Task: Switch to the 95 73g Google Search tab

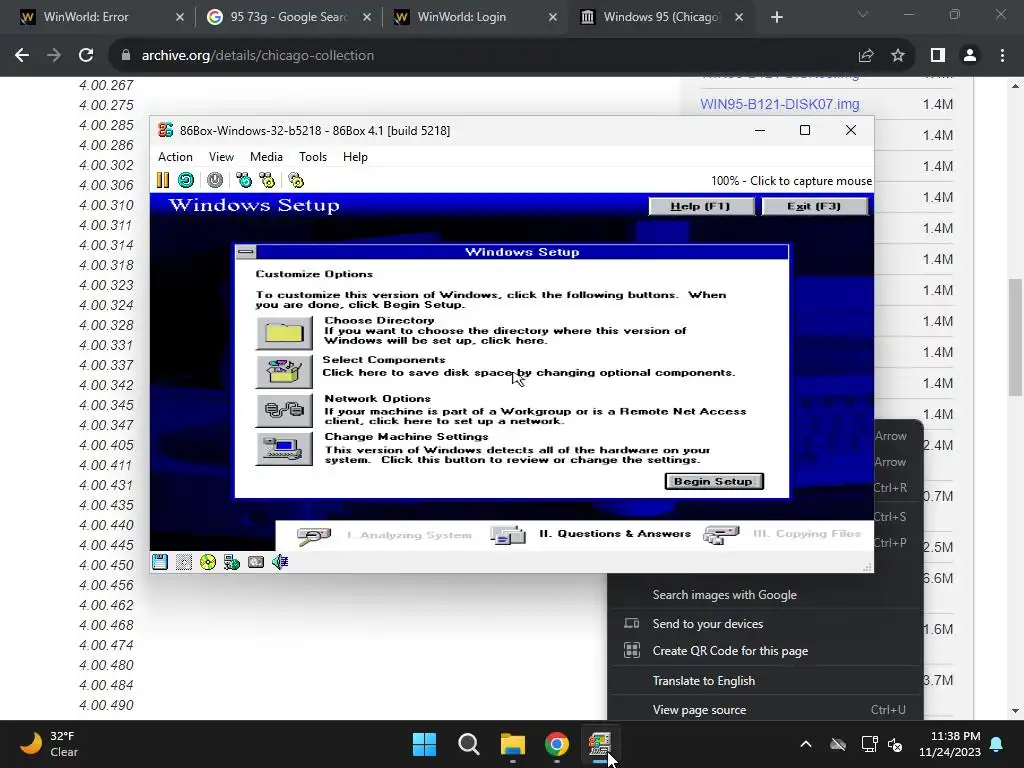Action: point(290,17)
